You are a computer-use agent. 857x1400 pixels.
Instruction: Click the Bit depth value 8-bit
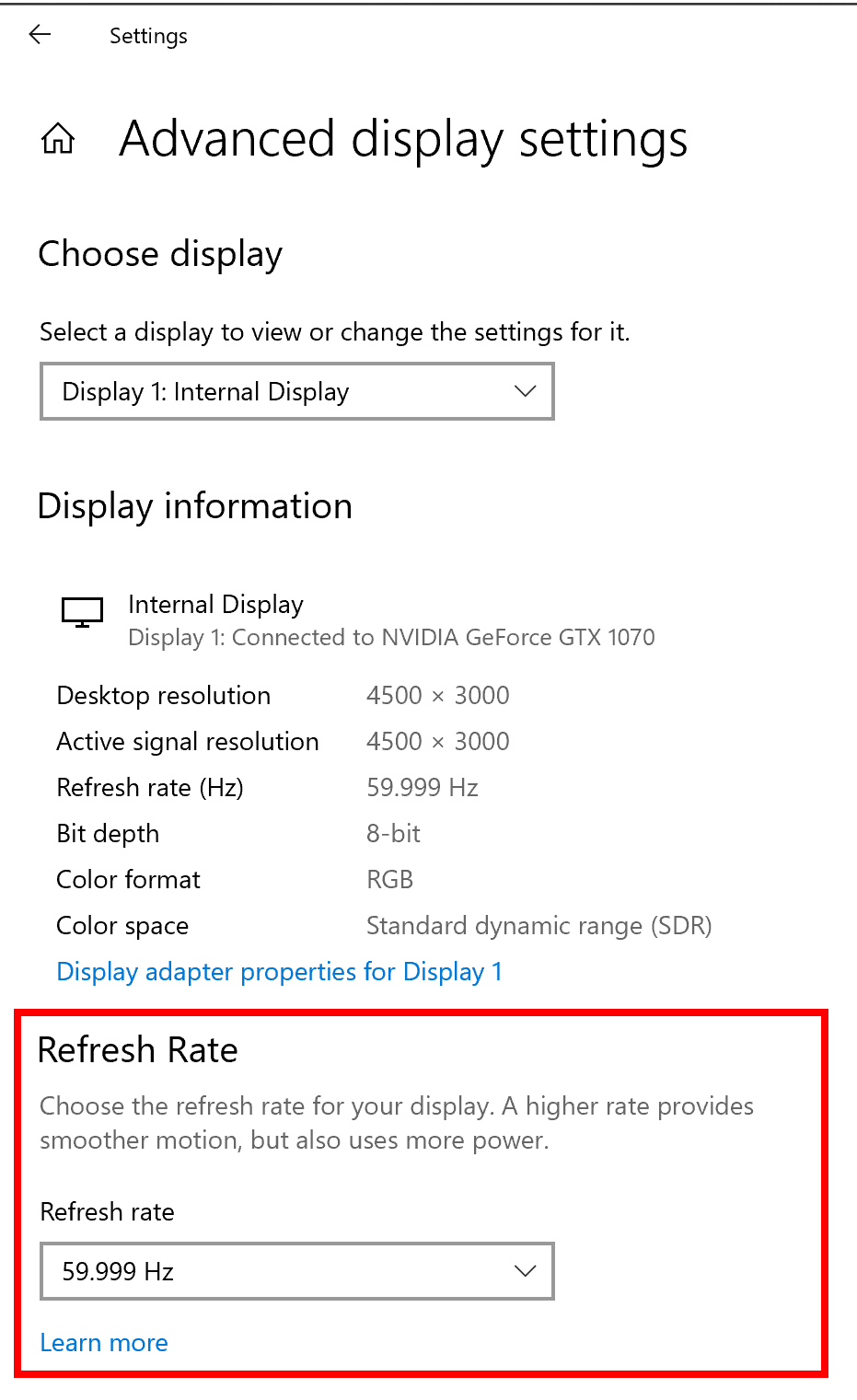tap(392, 833)
